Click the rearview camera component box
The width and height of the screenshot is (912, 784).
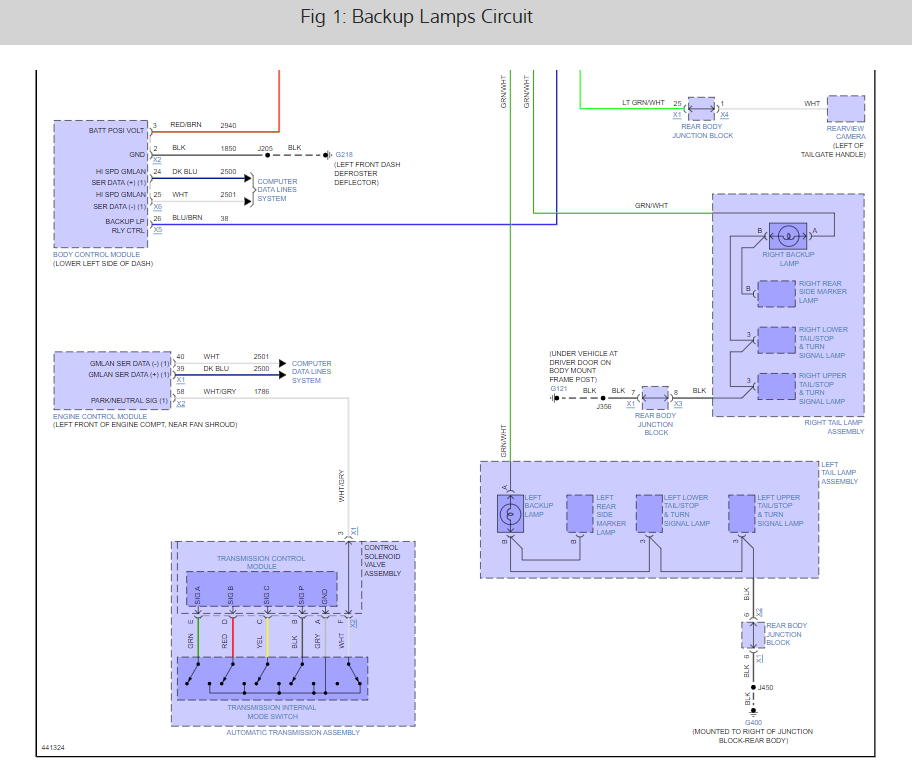846,109
